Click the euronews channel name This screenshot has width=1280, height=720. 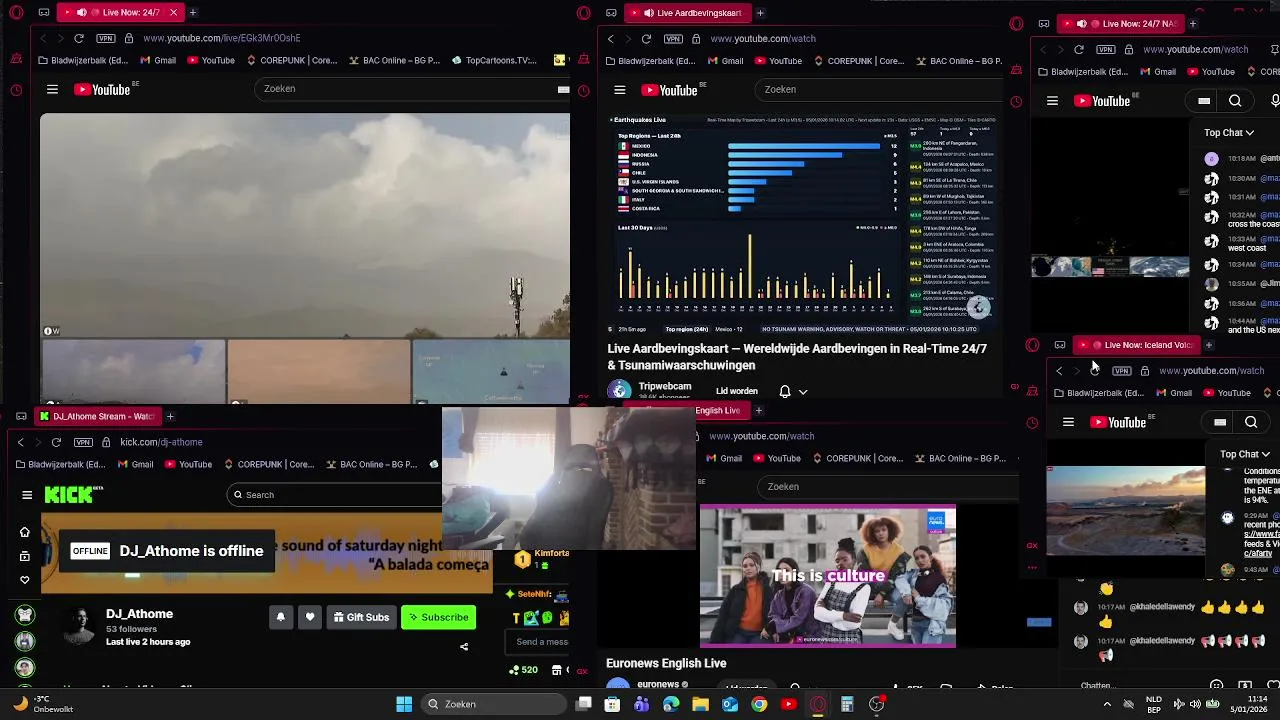(x=658, y=685)
